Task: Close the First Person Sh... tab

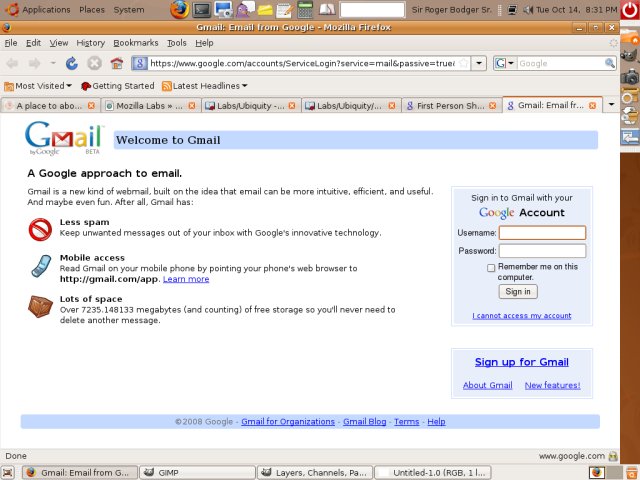Action: click(493, 106)
